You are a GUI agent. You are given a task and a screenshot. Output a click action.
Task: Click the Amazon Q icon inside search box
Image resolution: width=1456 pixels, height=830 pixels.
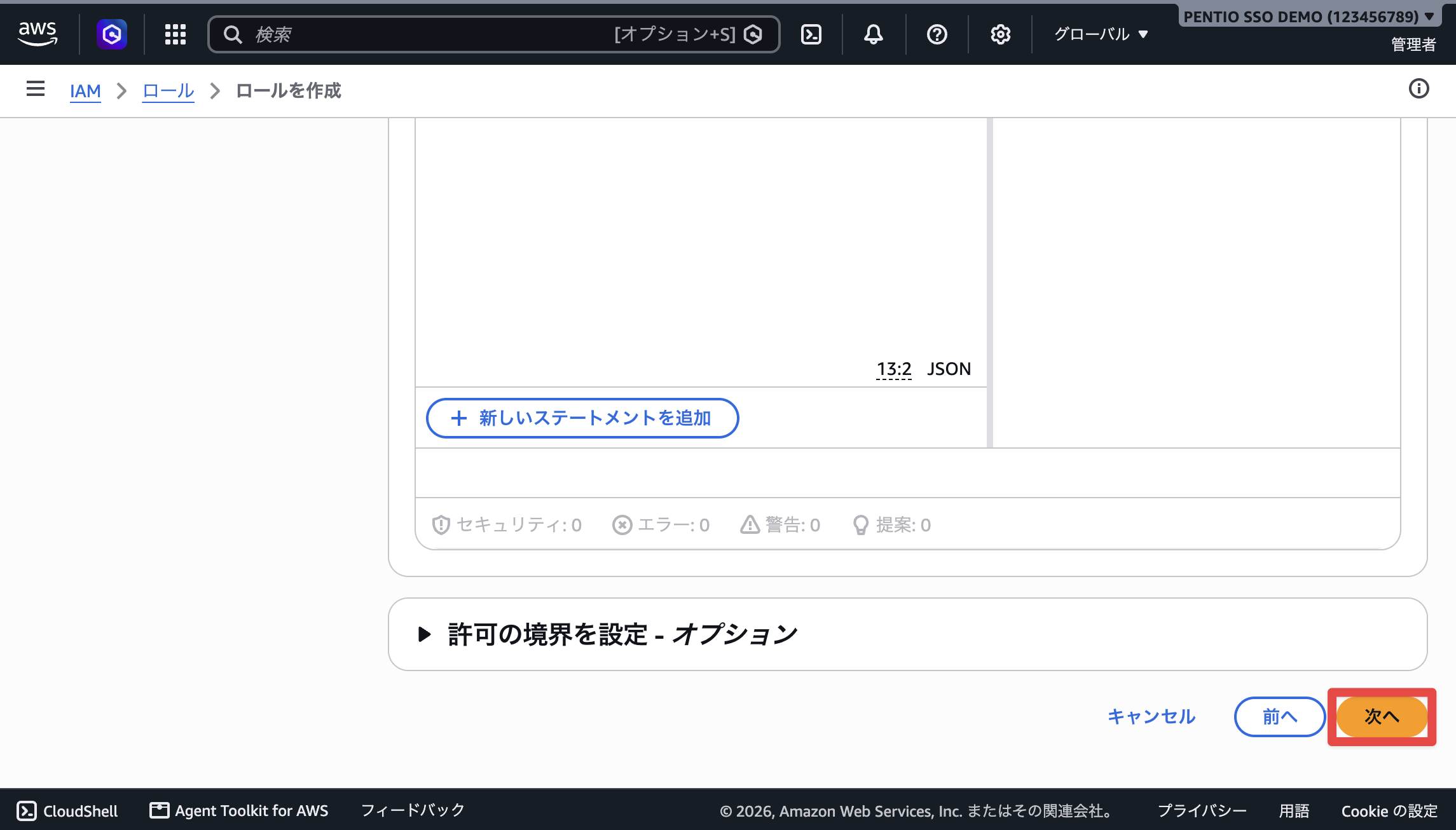pos(753,34)
